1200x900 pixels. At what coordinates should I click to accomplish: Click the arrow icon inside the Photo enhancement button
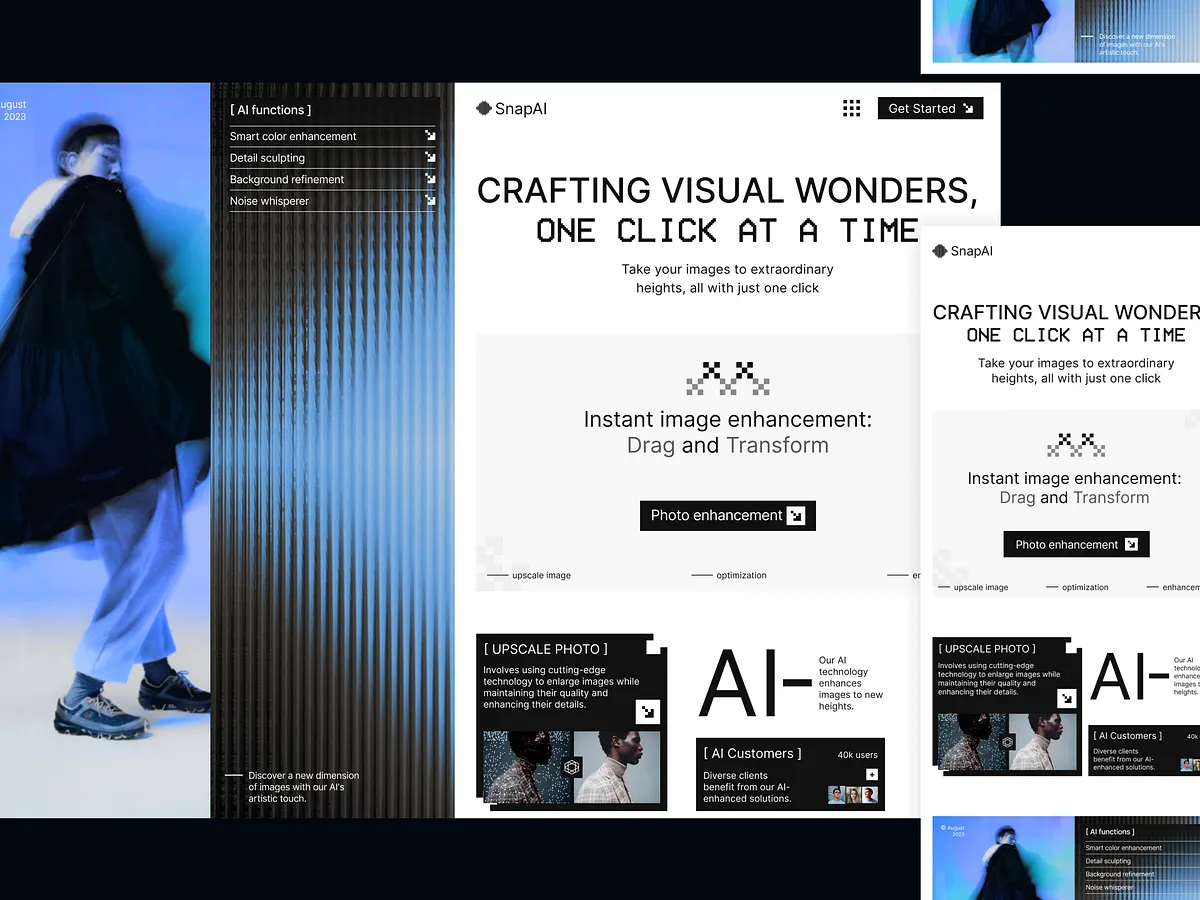click(x=796, y=515)
